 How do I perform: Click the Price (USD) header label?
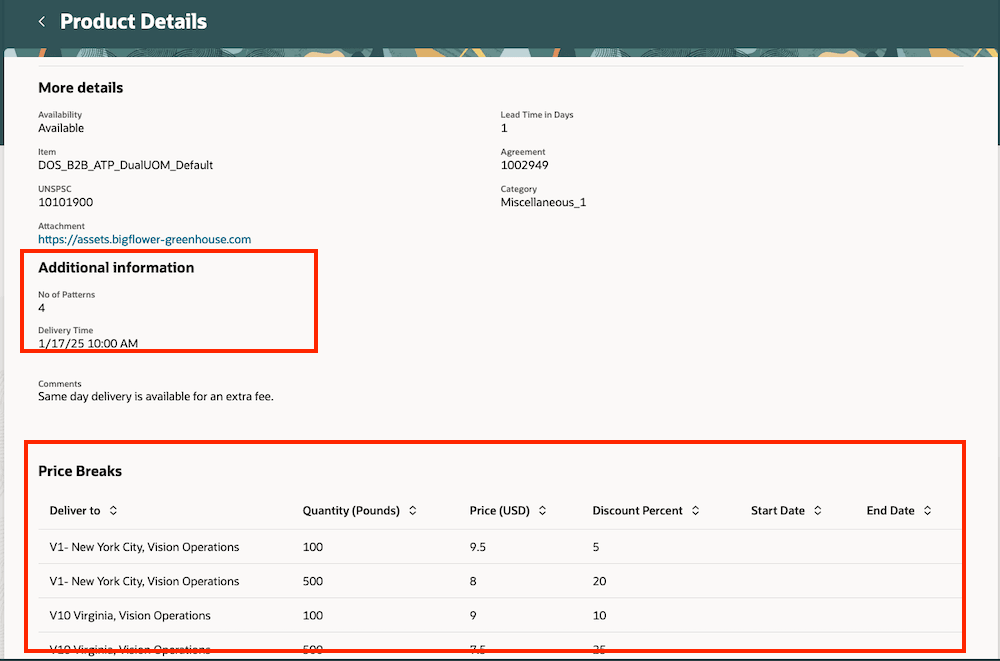tap(497, 511)
